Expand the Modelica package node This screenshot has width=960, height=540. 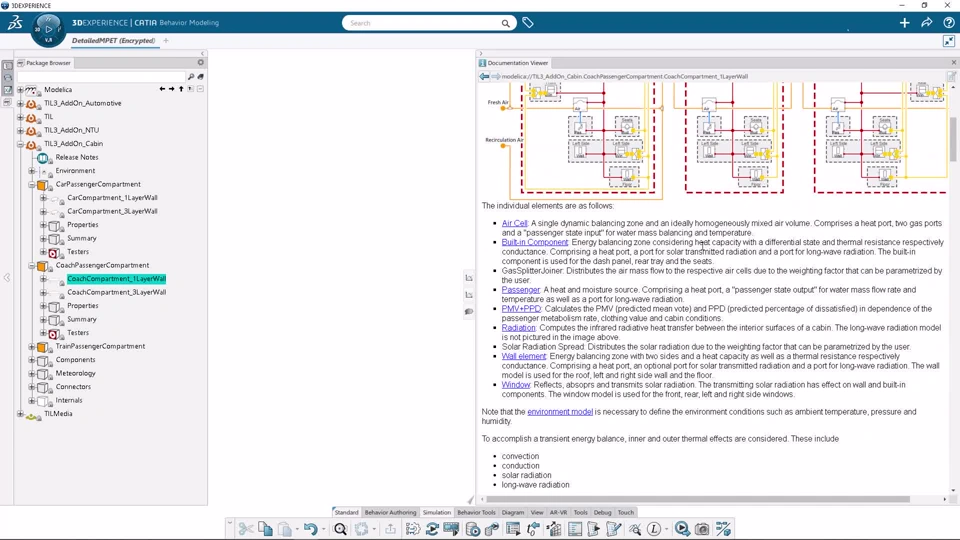click(20, 89)
